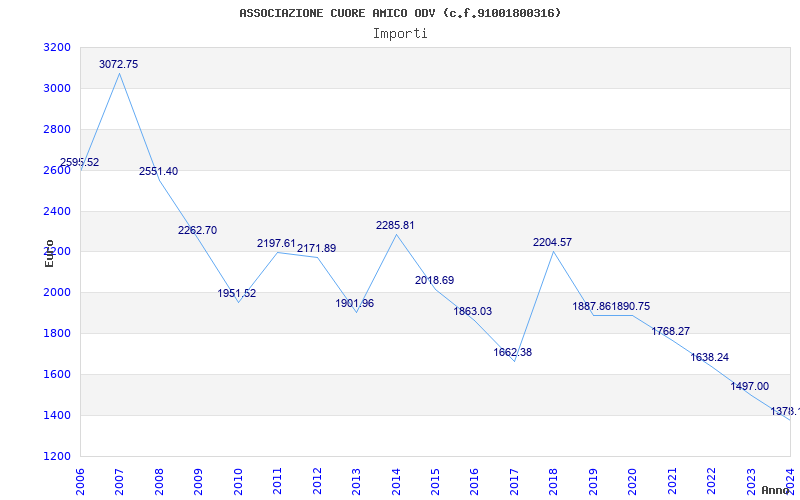Click the x-axis year 2021
The width and height of the screenshot is (800, 500).
click(673, 481)
